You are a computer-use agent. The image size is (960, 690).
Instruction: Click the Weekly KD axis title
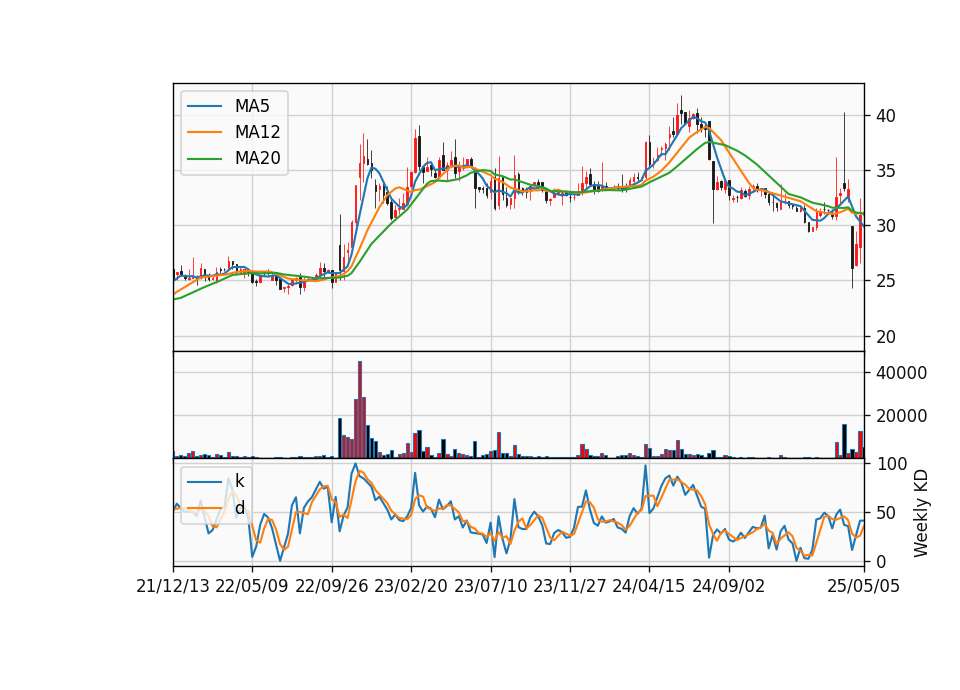(921, 514)
